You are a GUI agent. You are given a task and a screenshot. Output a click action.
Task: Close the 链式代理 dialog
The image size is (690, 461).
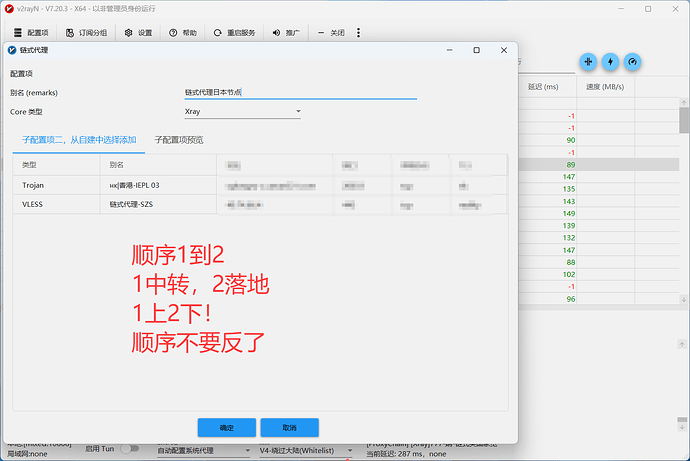[504, 50]
